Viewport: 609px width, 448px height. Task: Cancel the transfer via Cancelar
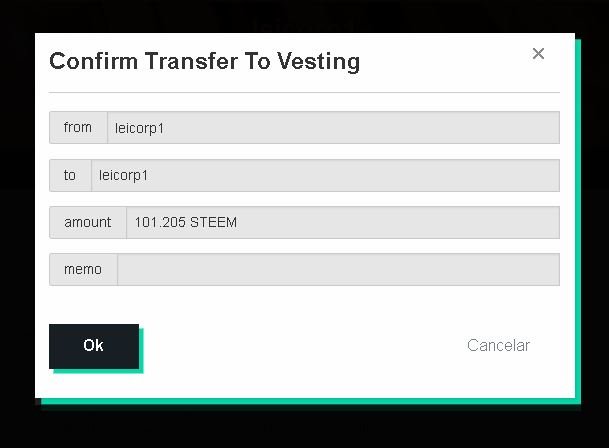(498, 345)
